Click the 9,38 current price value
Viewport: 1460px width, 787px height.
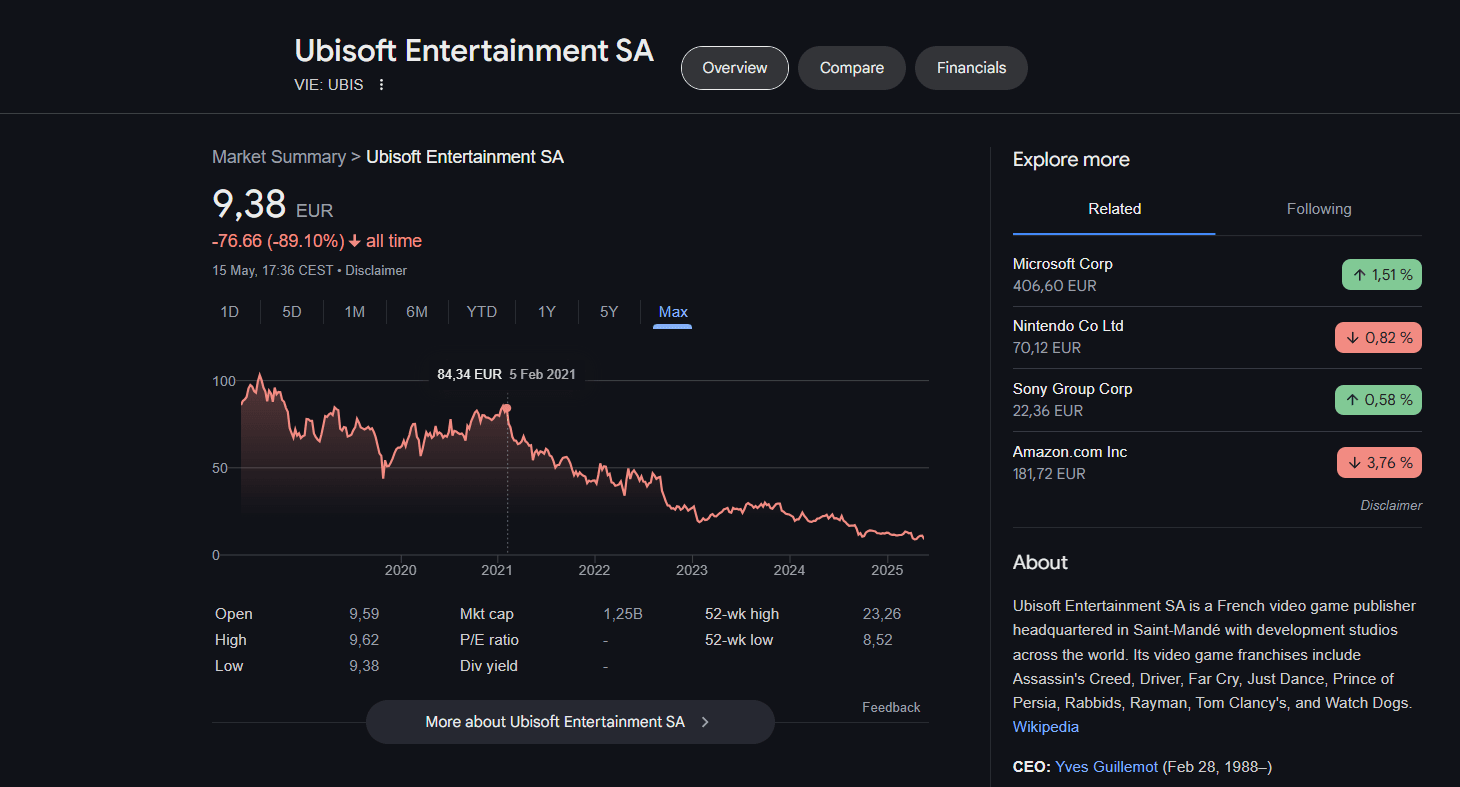(249, 204)
